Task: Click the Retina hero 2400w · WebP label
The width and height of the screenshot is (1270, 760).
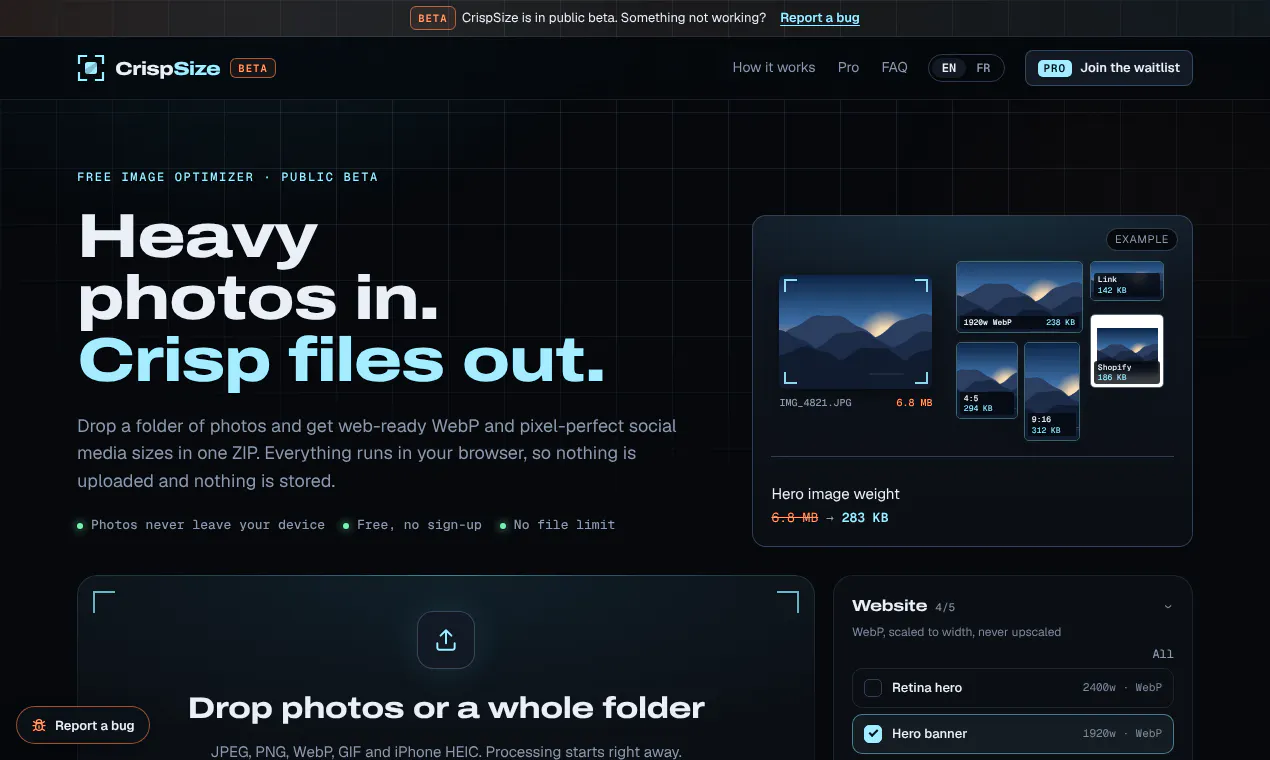Action: point(1122,688)
